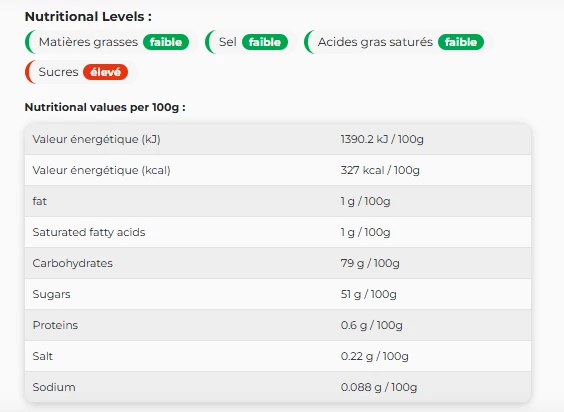Click the green 'faible' badge for Matières grasses
564x412 pixels.
coord(166,42)
